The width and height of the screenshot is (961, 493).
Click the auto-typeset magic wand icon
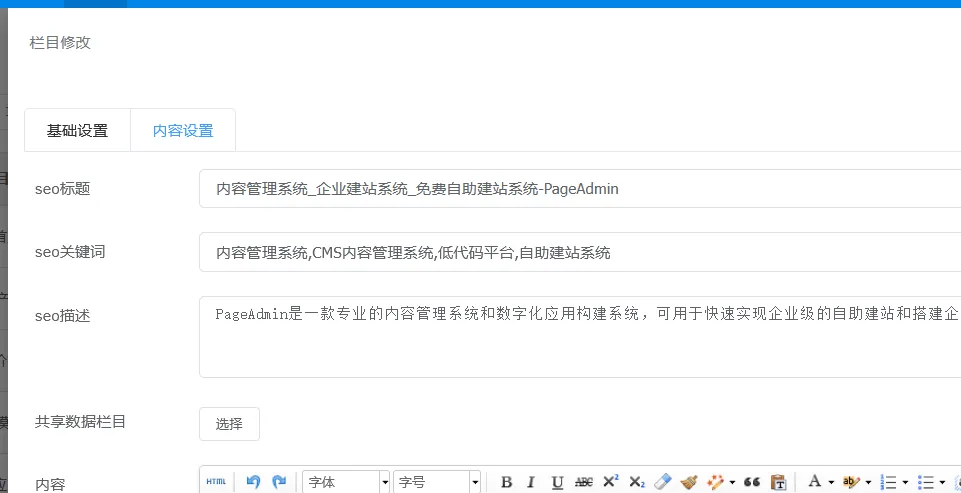pos(715,482)
